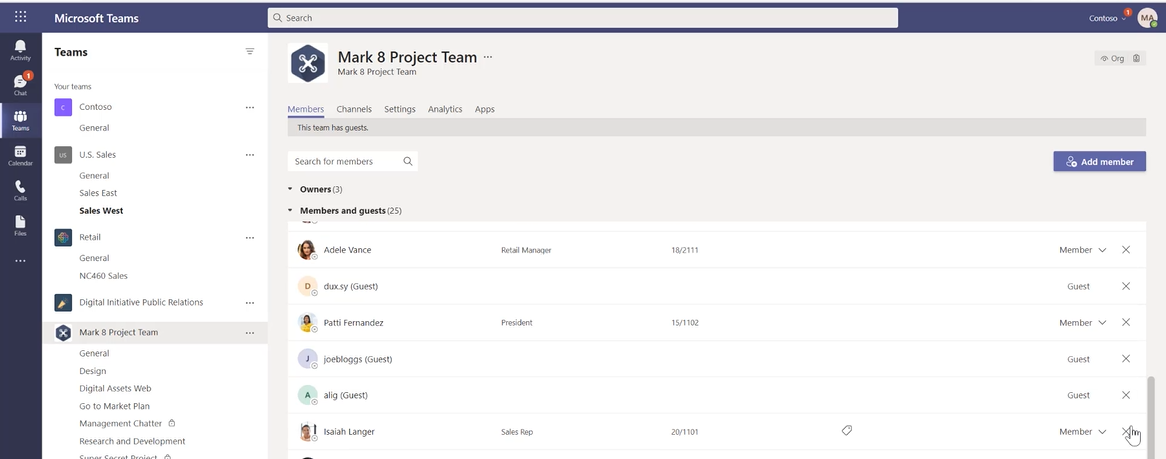Image resolution: width=1166 pixels, height=459 pixels.
Task: Click the Retail Manager title text
Action: [526, 250]
